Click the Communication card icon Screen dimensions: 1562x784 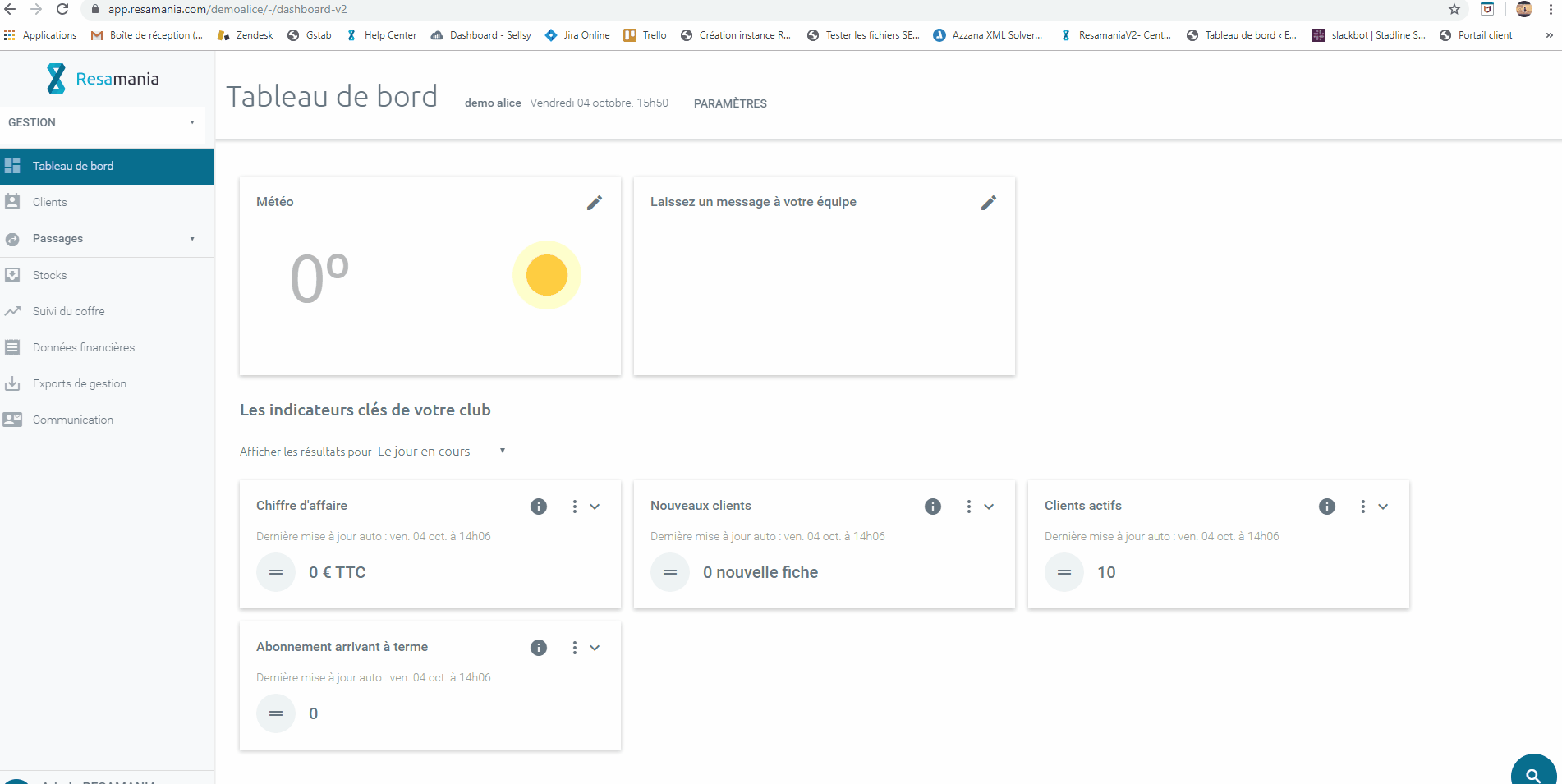click(12, 420)
